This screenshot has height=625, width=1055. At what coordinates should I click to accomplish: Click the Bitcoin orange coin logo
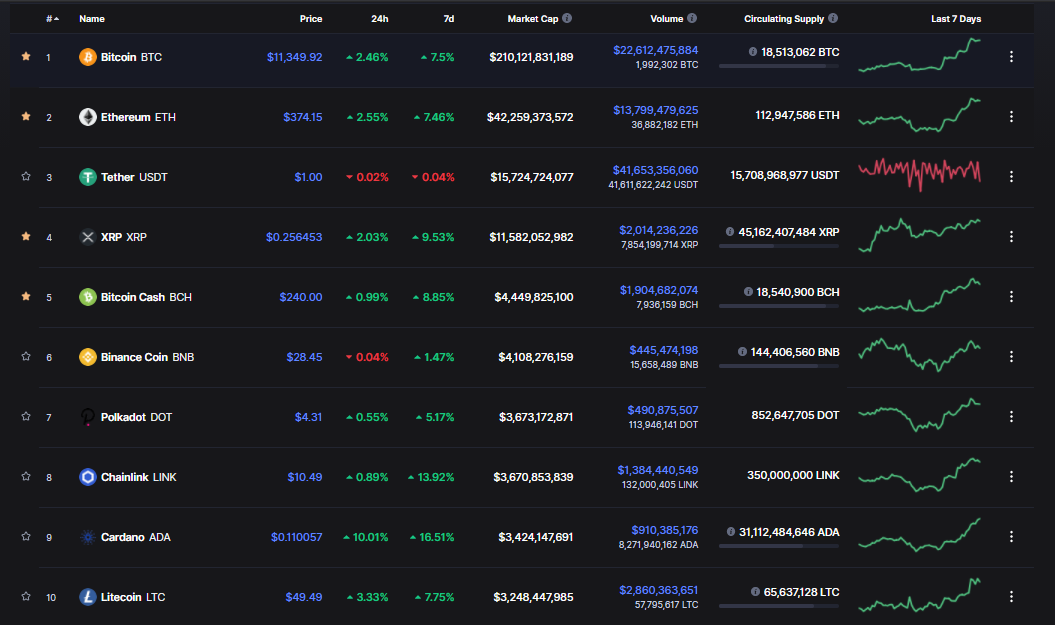click(x=87, y=57)
